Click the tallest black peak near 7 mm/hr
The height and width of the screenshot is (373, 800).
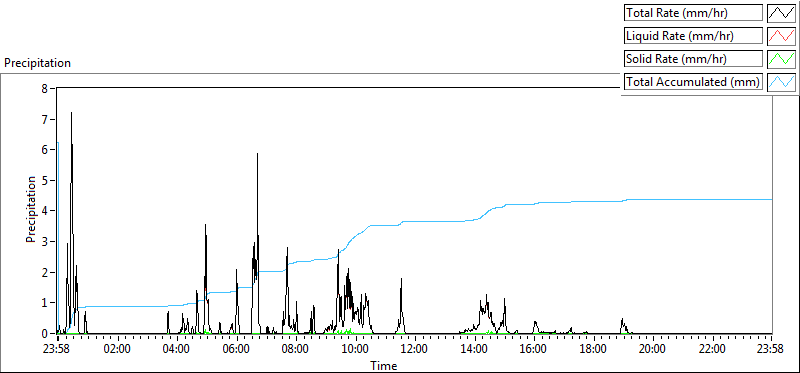[x=71, y=113]
